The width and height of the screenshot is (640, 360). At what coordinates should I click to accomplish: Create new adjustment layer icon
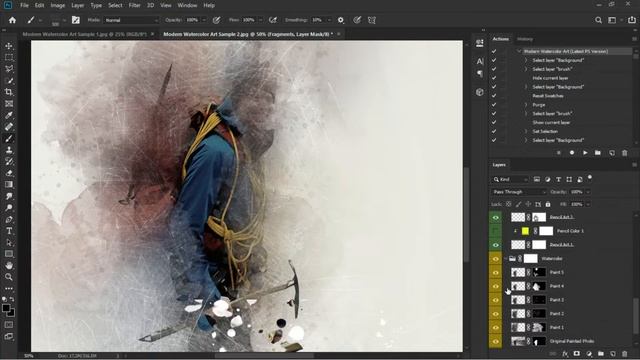point(589,354)
